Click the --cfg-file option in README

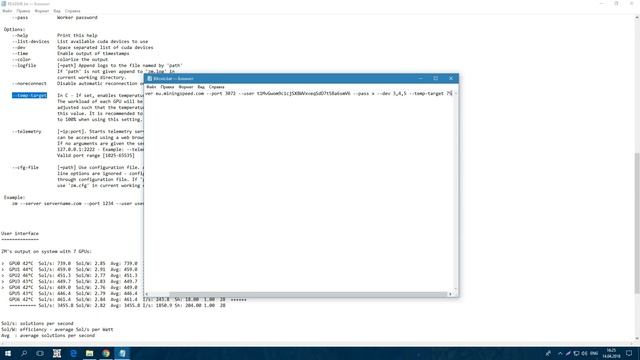[25, 167]
